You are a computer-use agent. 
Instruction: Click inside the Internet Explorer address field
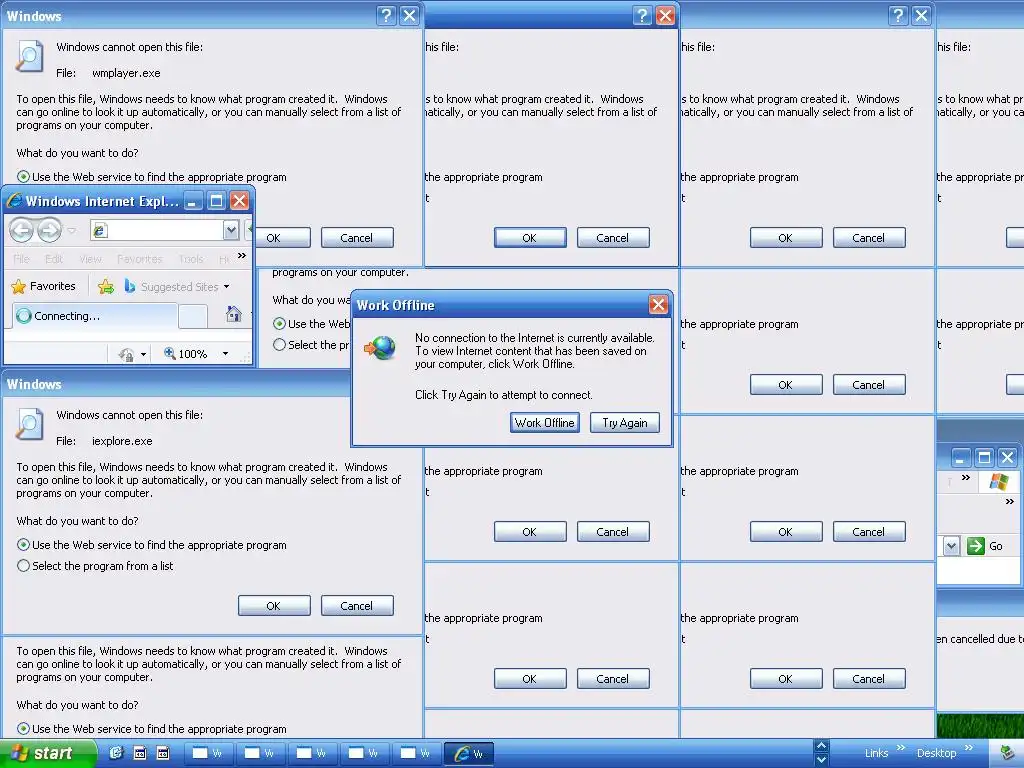(x=166, y=230)
